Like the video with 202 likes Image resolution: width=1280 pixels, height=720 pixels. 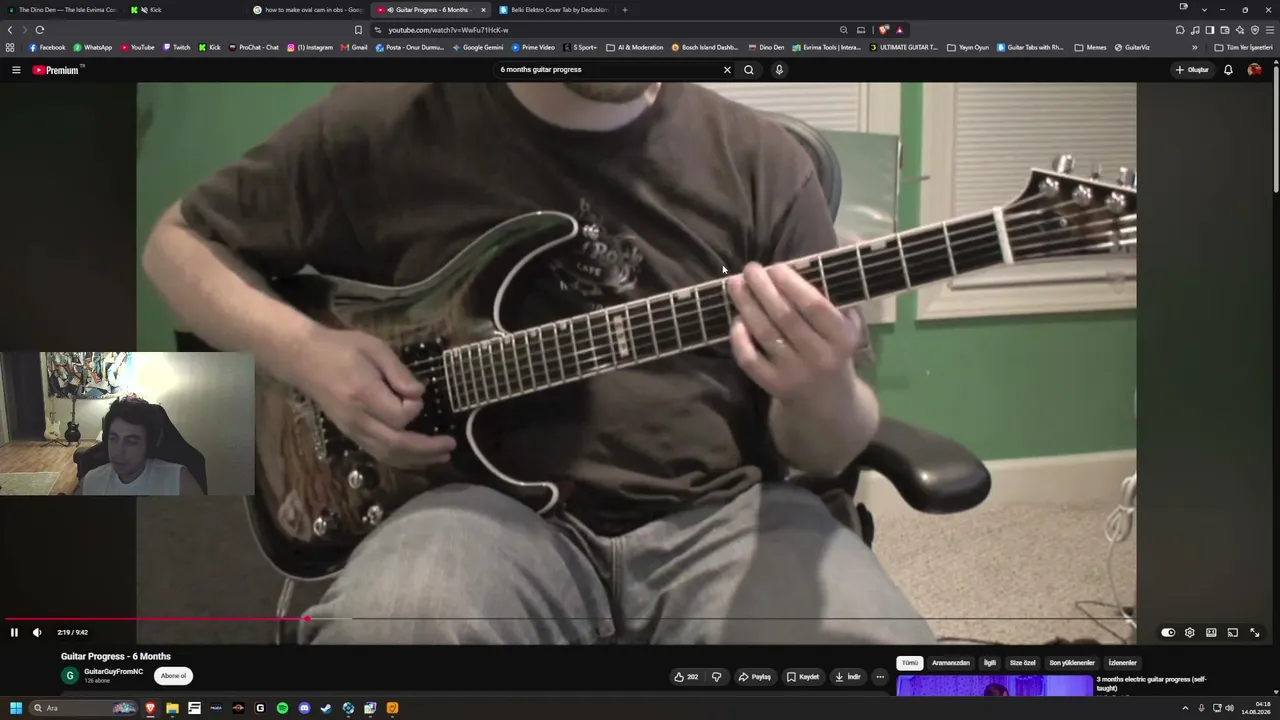coord(686,677)
